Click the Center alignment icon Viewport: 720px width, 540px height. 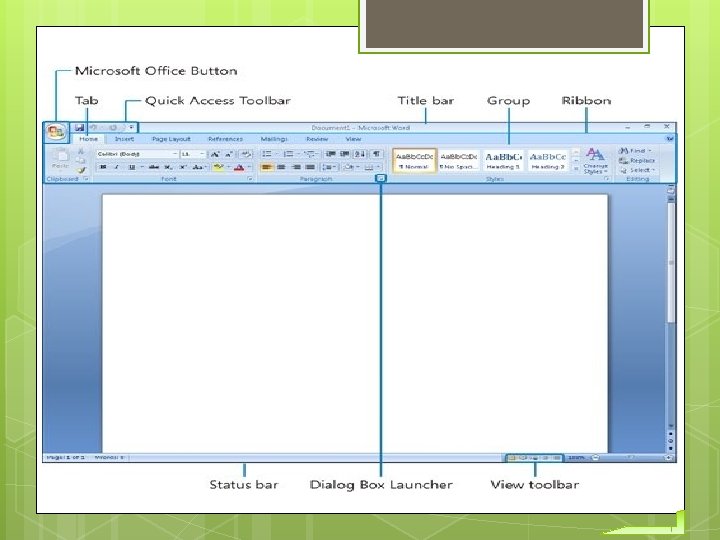[281, 167]
